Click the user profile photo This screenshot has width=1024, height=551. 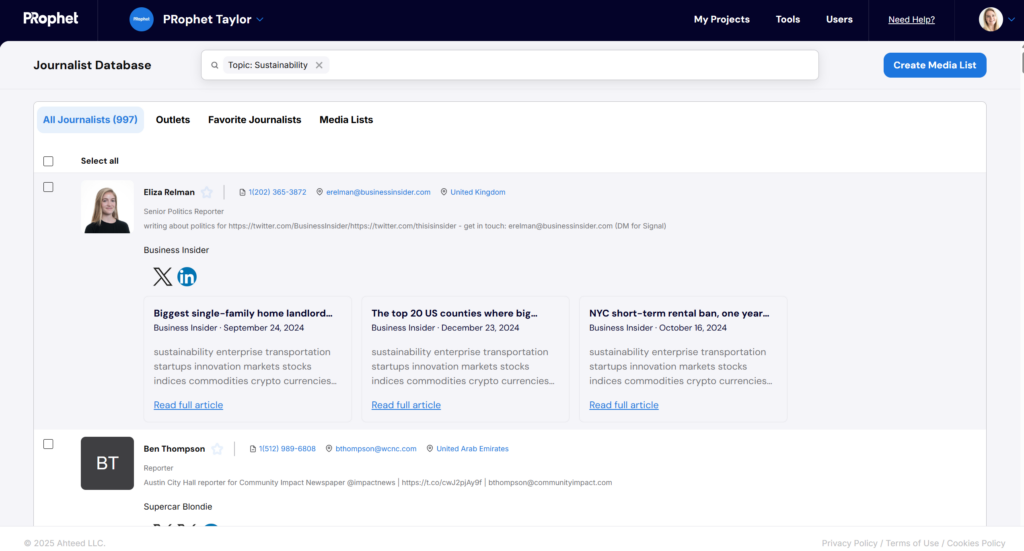pos(991,20)
